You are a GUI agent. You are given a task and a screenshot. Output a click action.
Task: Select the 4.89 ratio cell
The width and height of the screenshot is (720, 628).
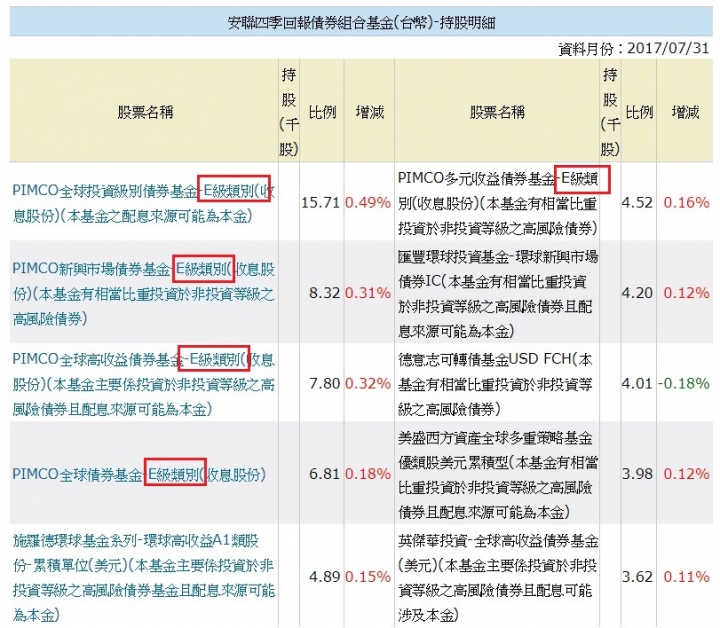(x=324, y=577)
